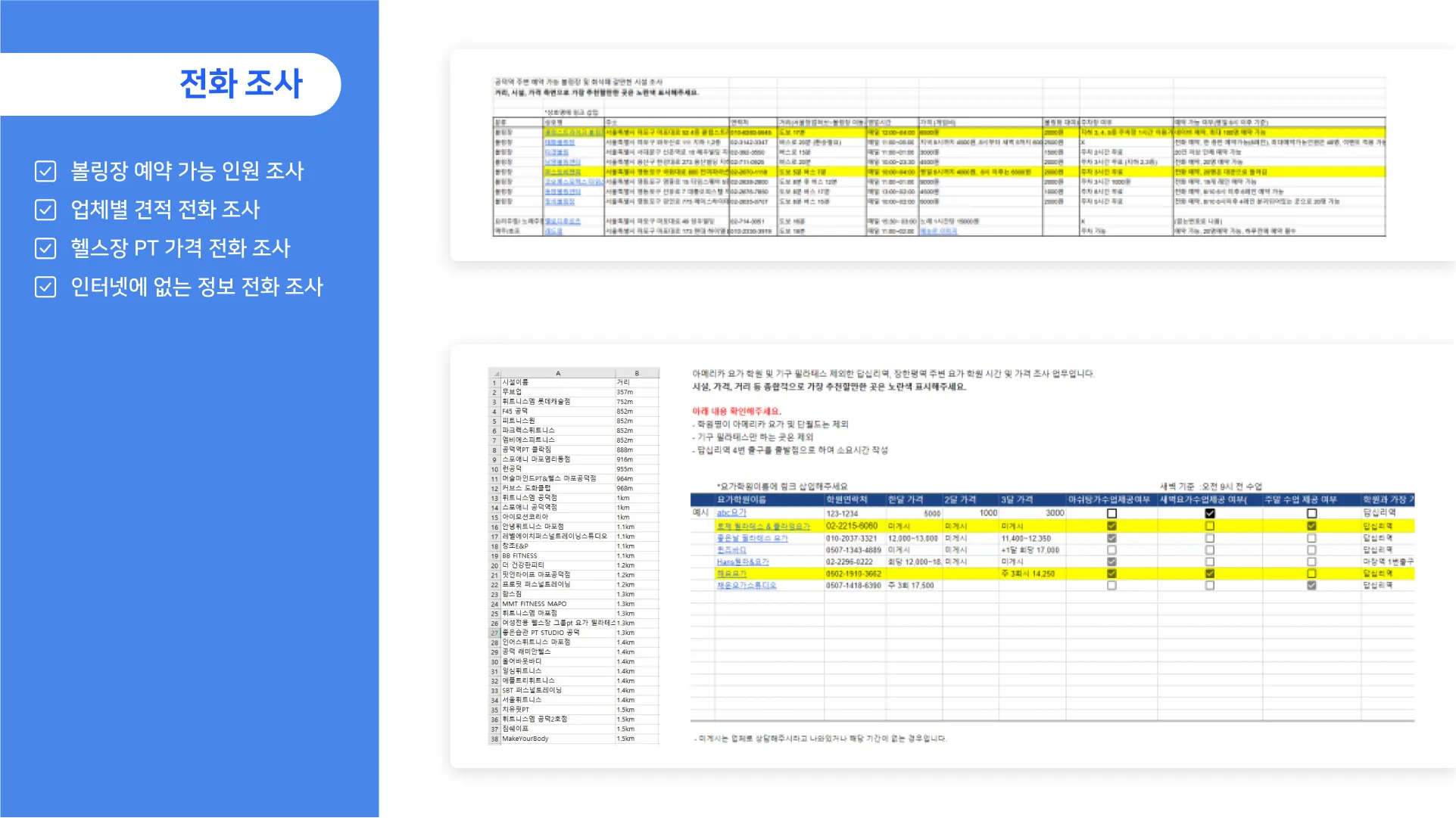Select row 2 무브업 cell in gym list

(558, 392)
